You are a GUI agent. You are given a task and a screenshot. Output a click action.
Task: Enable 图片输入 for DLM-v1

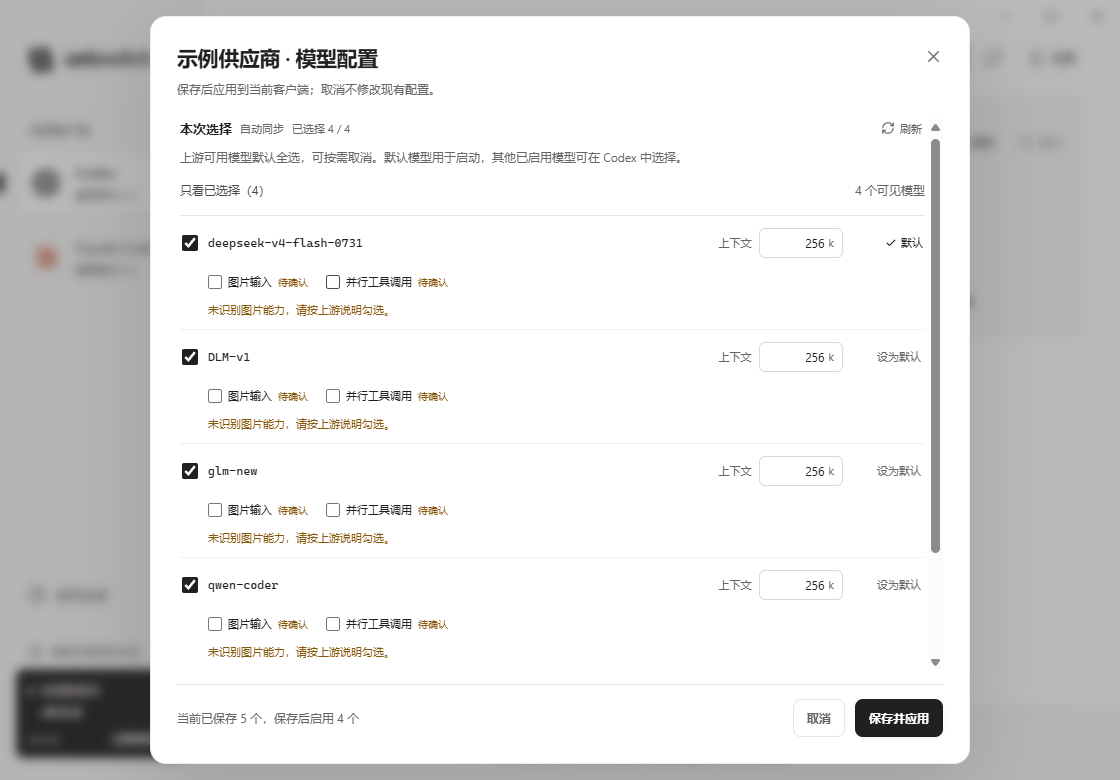pyautogui.click(x=215, y=396)
